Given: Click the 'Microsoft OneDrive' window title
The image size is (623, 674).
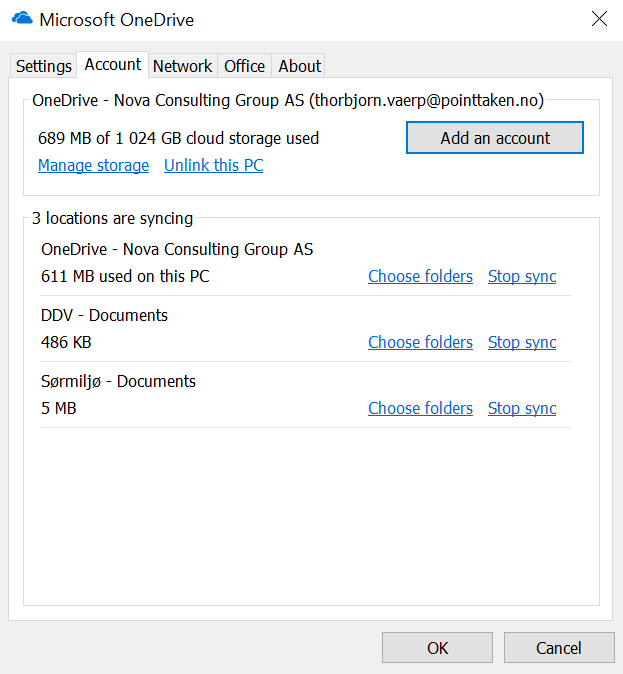Looking at the screenshot, I should pos(117,20).
